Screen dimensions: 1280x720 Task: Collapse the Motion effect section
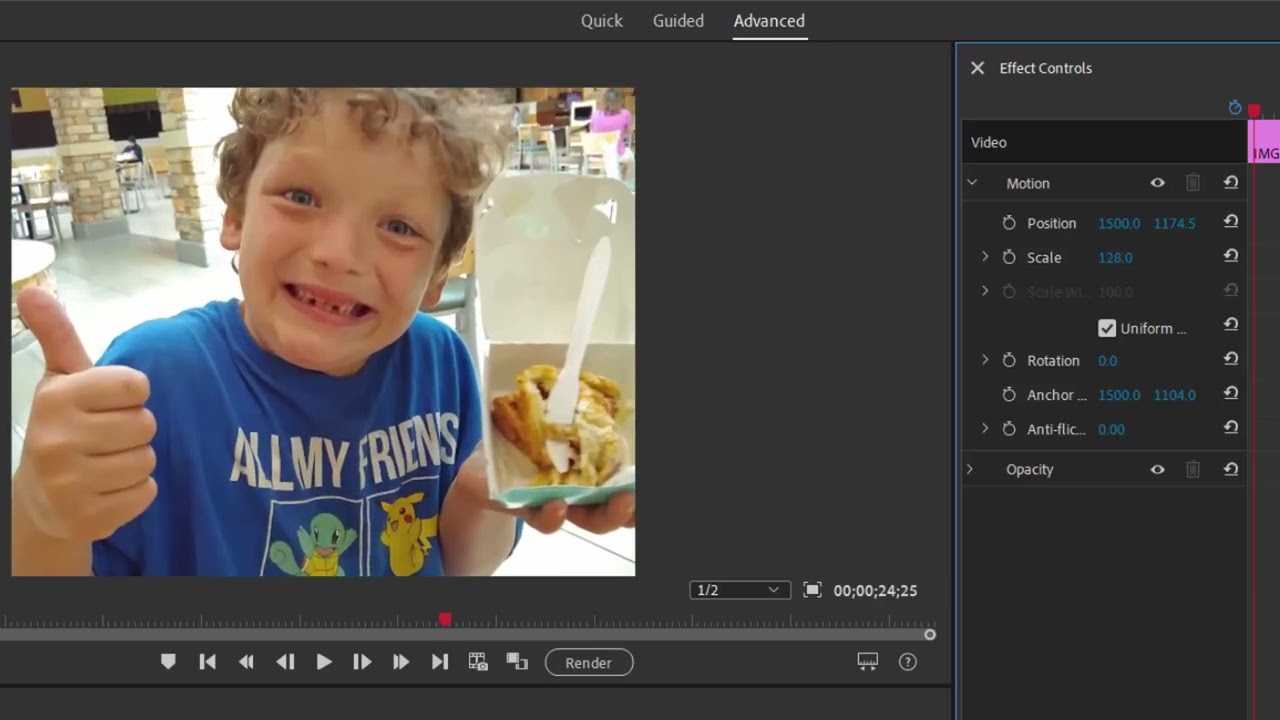pos(972,183)
